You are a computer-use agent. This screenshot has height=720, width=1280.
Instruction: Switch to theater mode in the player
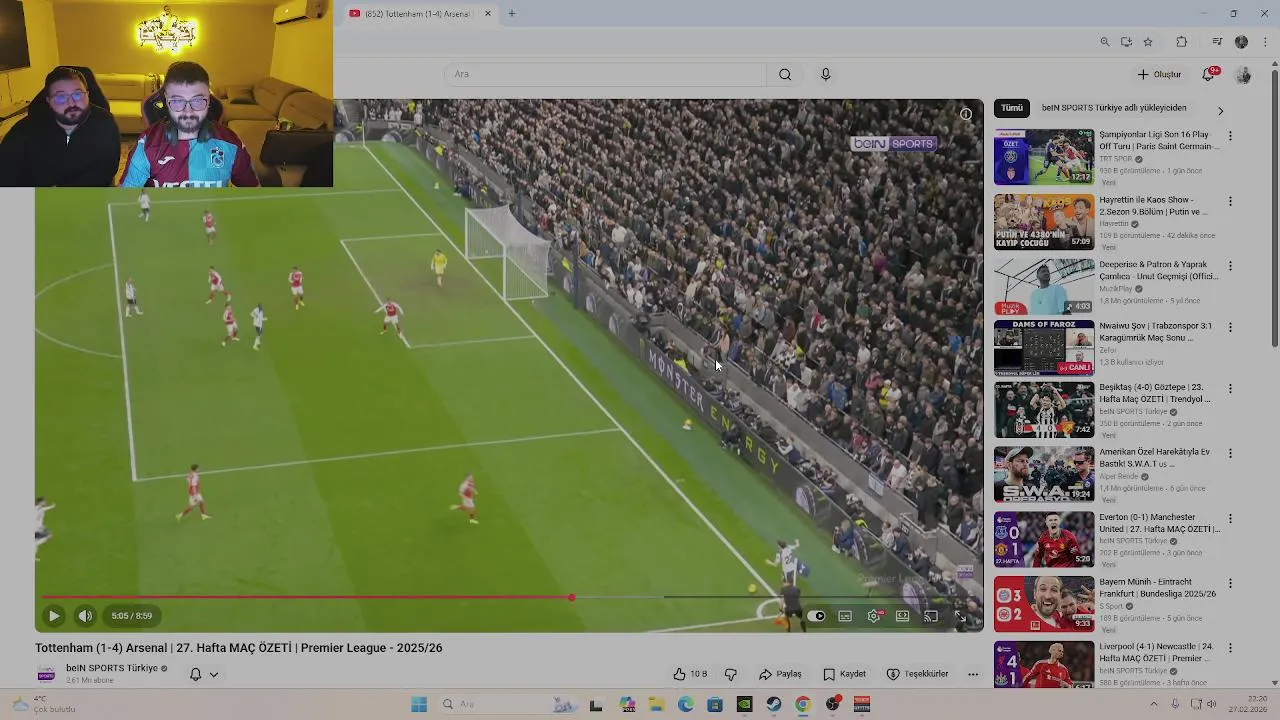tap(903, 616)
